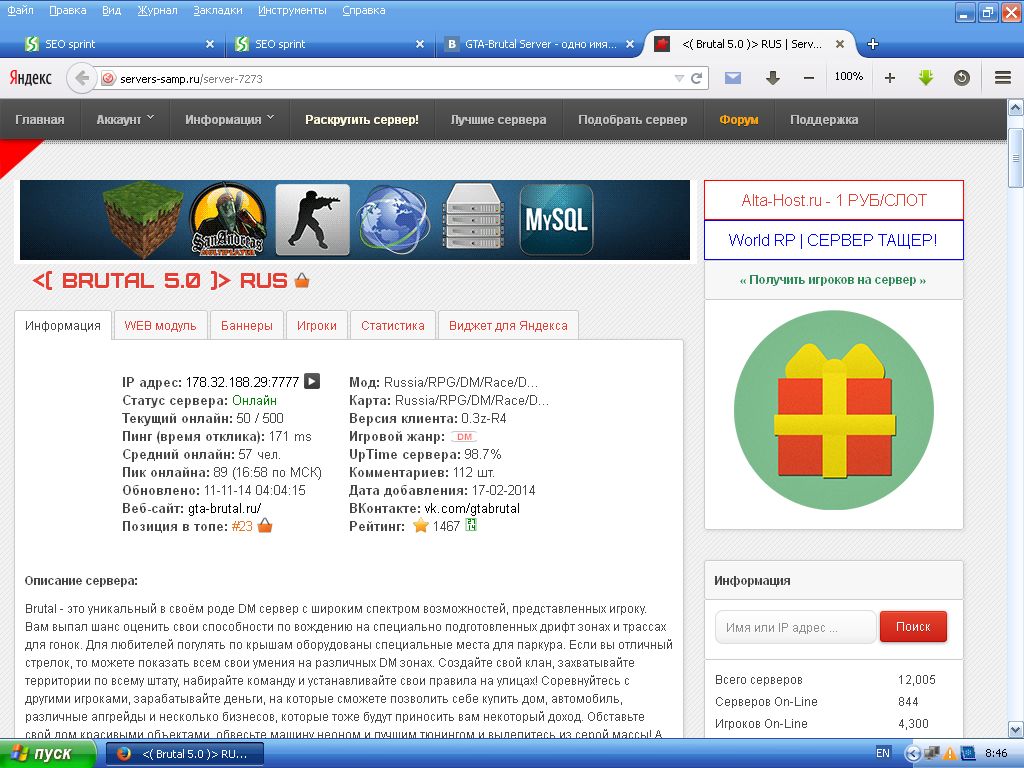Select the Информация page tab

pos(63,325)
